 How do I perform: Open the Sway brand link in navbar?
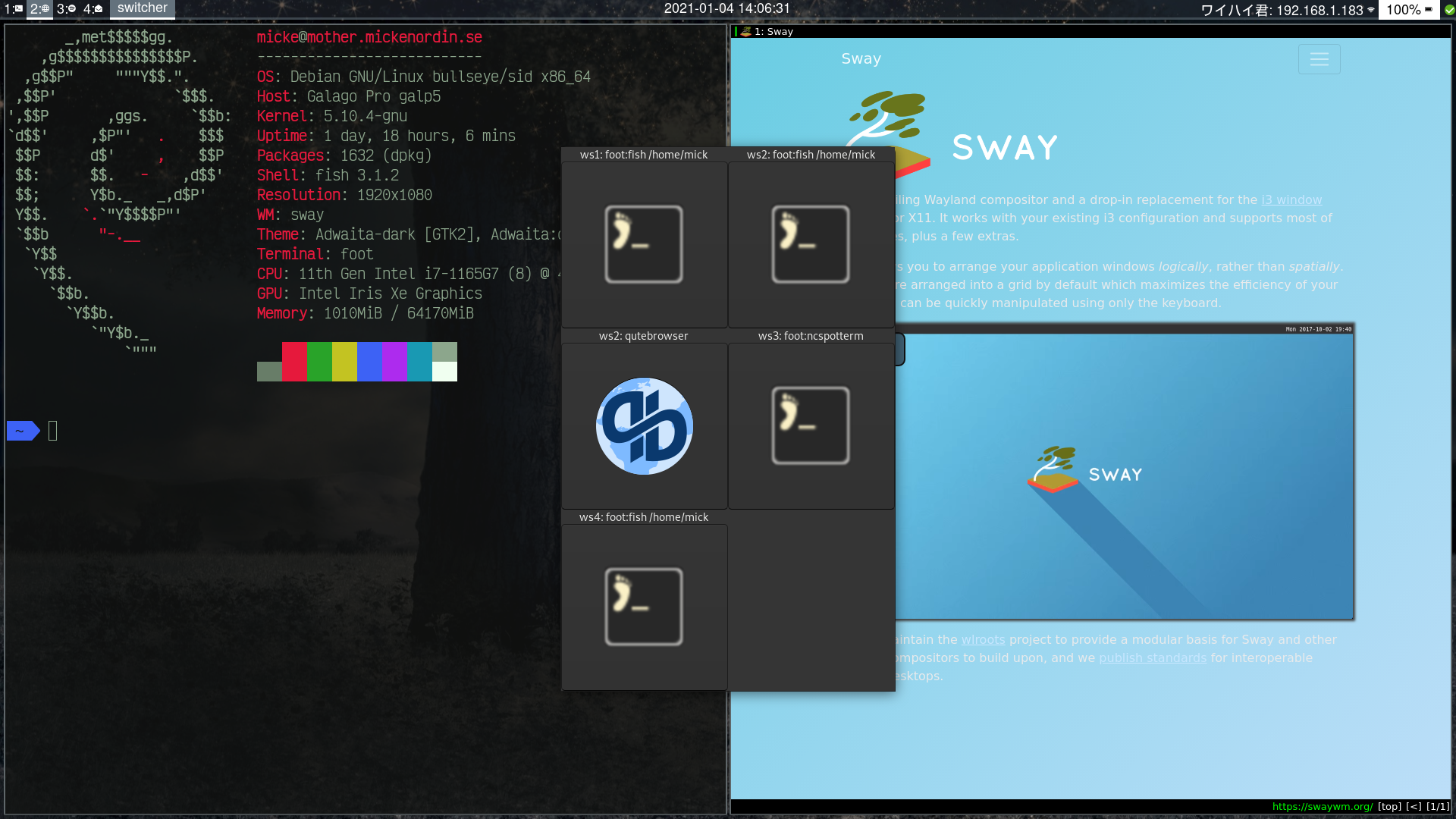(861, 58)
